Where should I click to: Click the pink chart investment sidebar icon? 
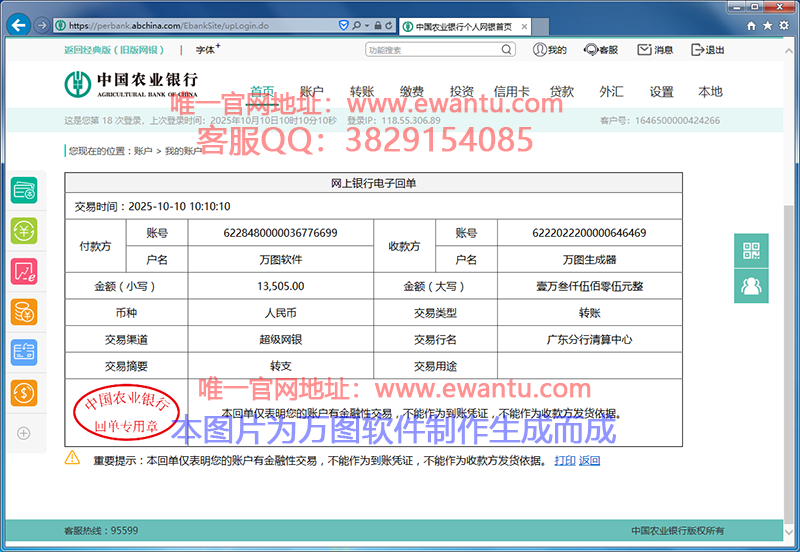point(24,271)
